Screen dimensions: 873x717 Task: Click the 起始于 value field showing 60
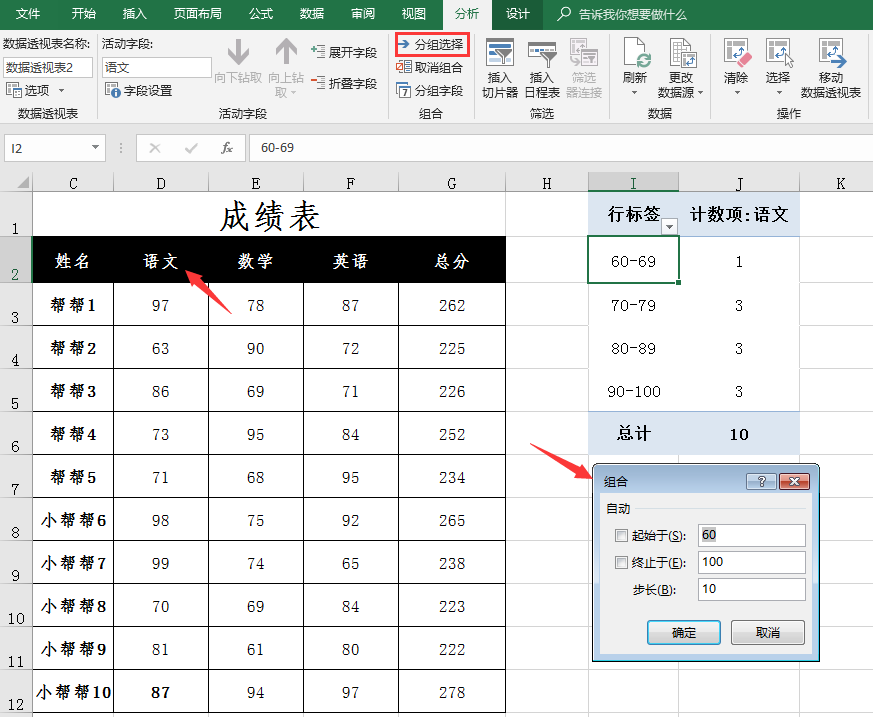752,535
